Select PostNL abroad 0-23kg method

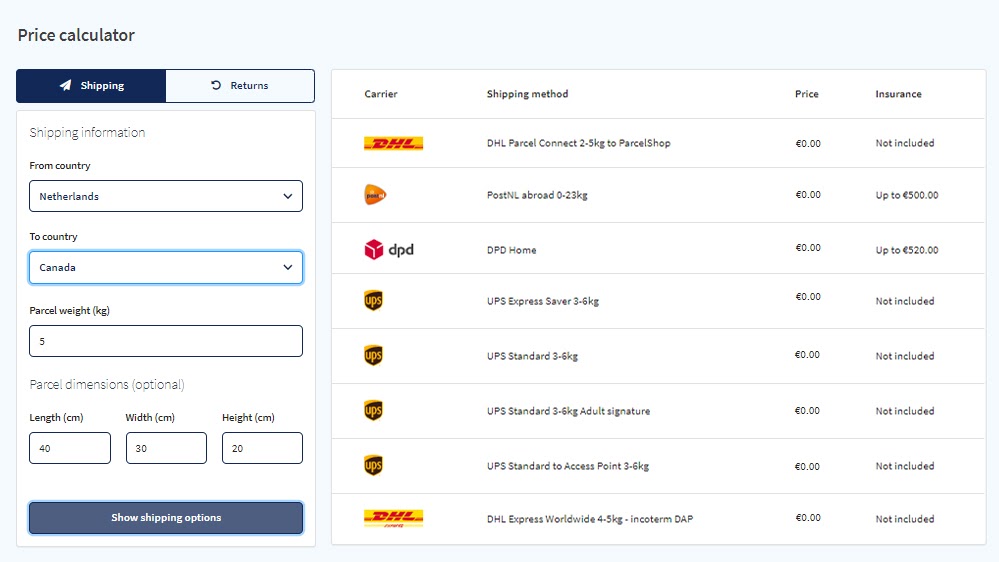tap(537, 195)
